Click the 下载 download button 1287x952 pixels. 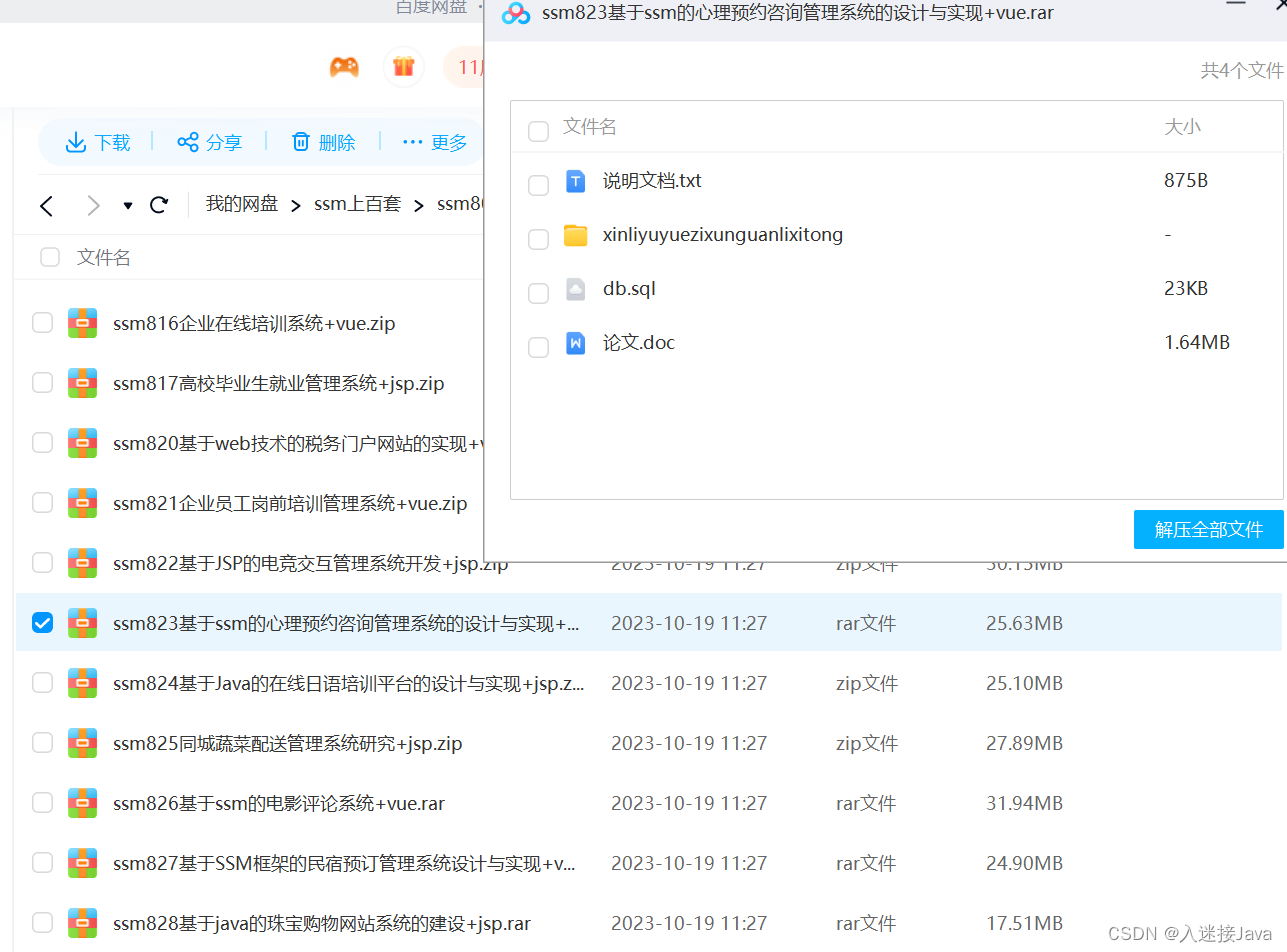(98, 143)
